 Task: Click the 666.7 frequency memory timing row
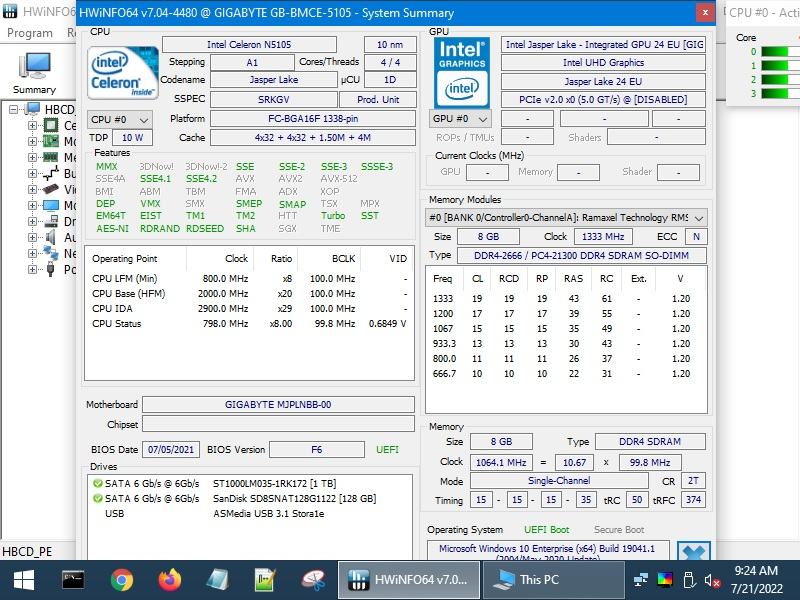point(566,373)
